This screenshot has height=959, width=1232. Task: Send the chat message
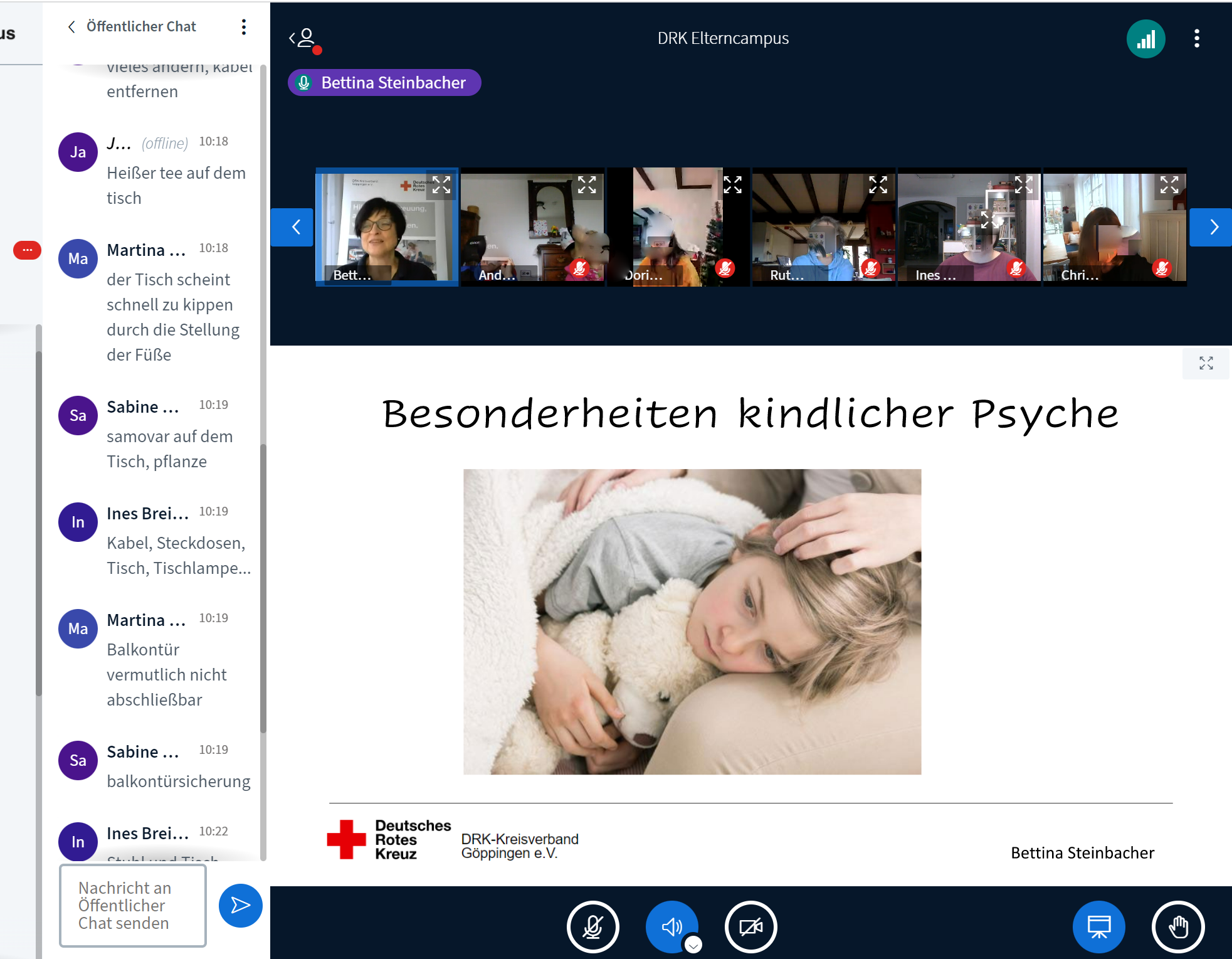240,904
